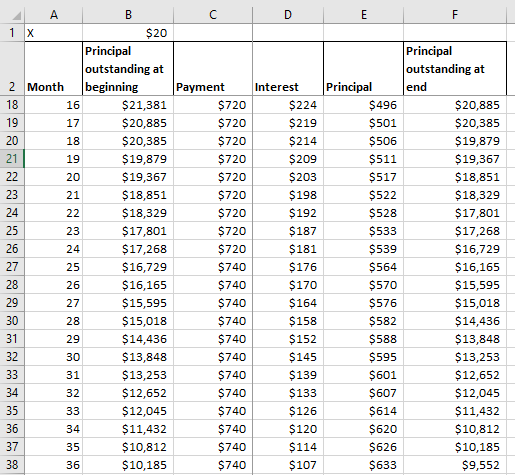Click interest cell $107

pos(288,465)
